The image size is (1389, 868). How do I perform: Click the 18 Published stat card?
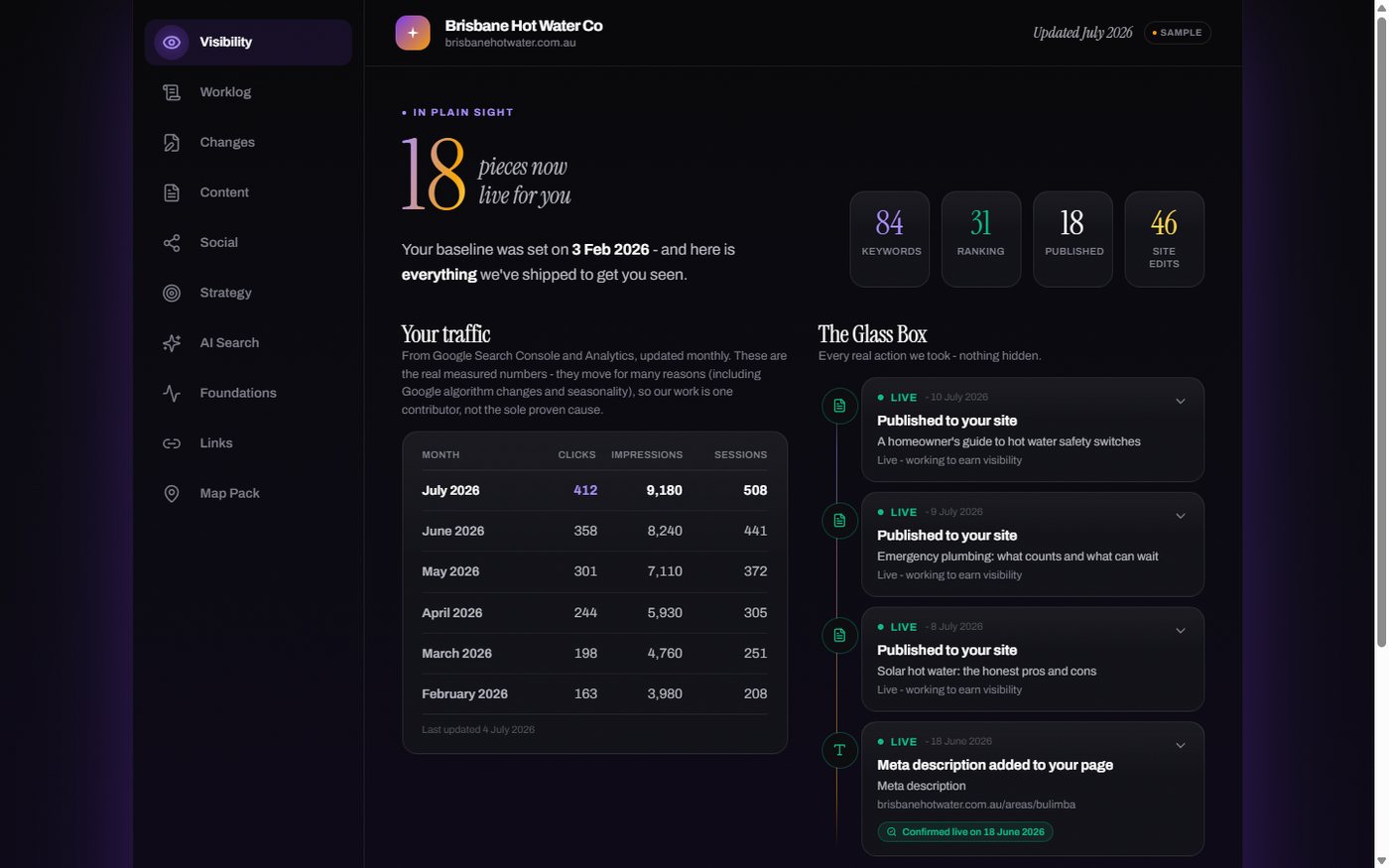1073,239
